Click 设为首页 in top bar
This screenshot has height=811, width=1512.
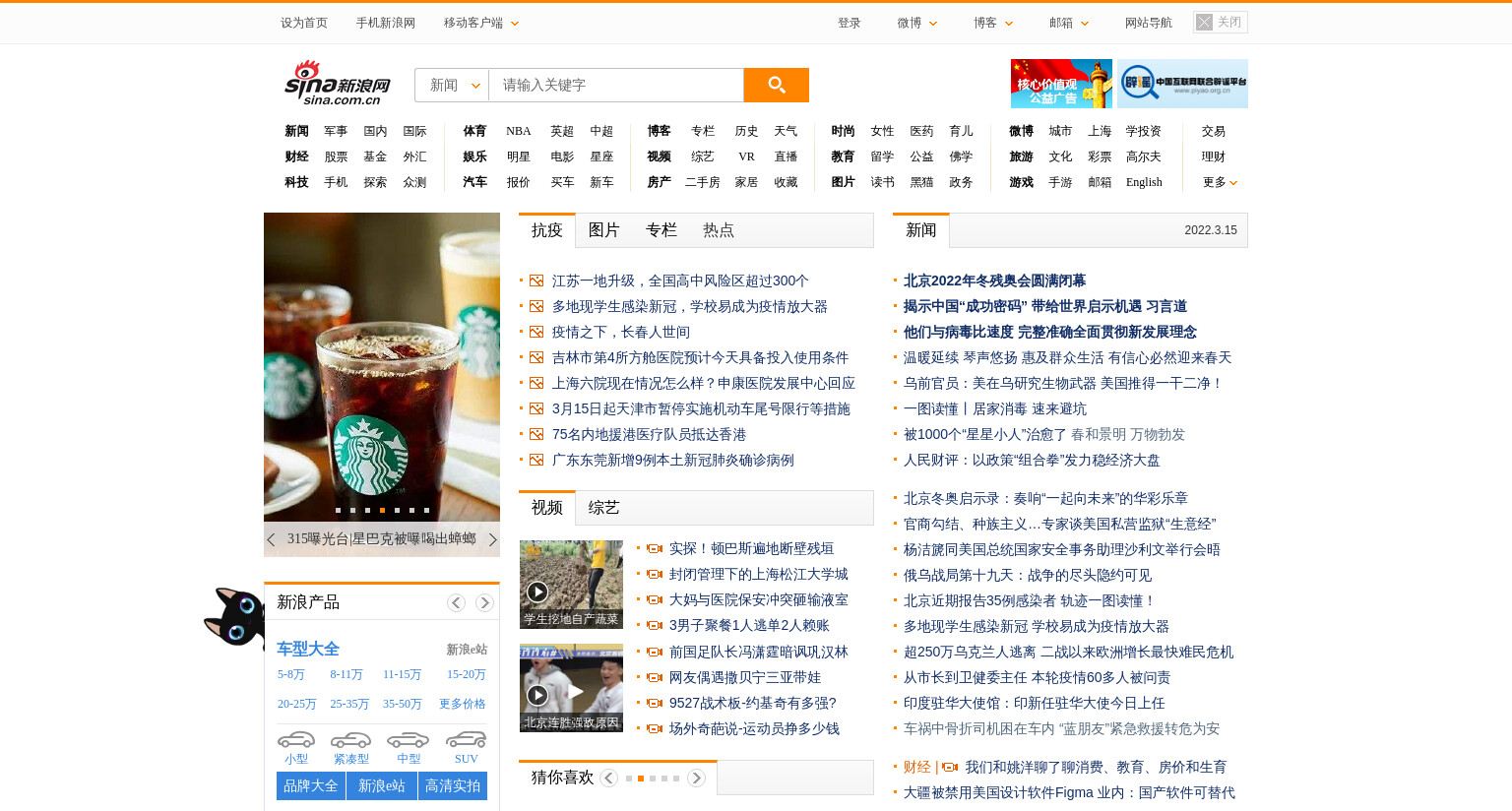click(304, 23)
